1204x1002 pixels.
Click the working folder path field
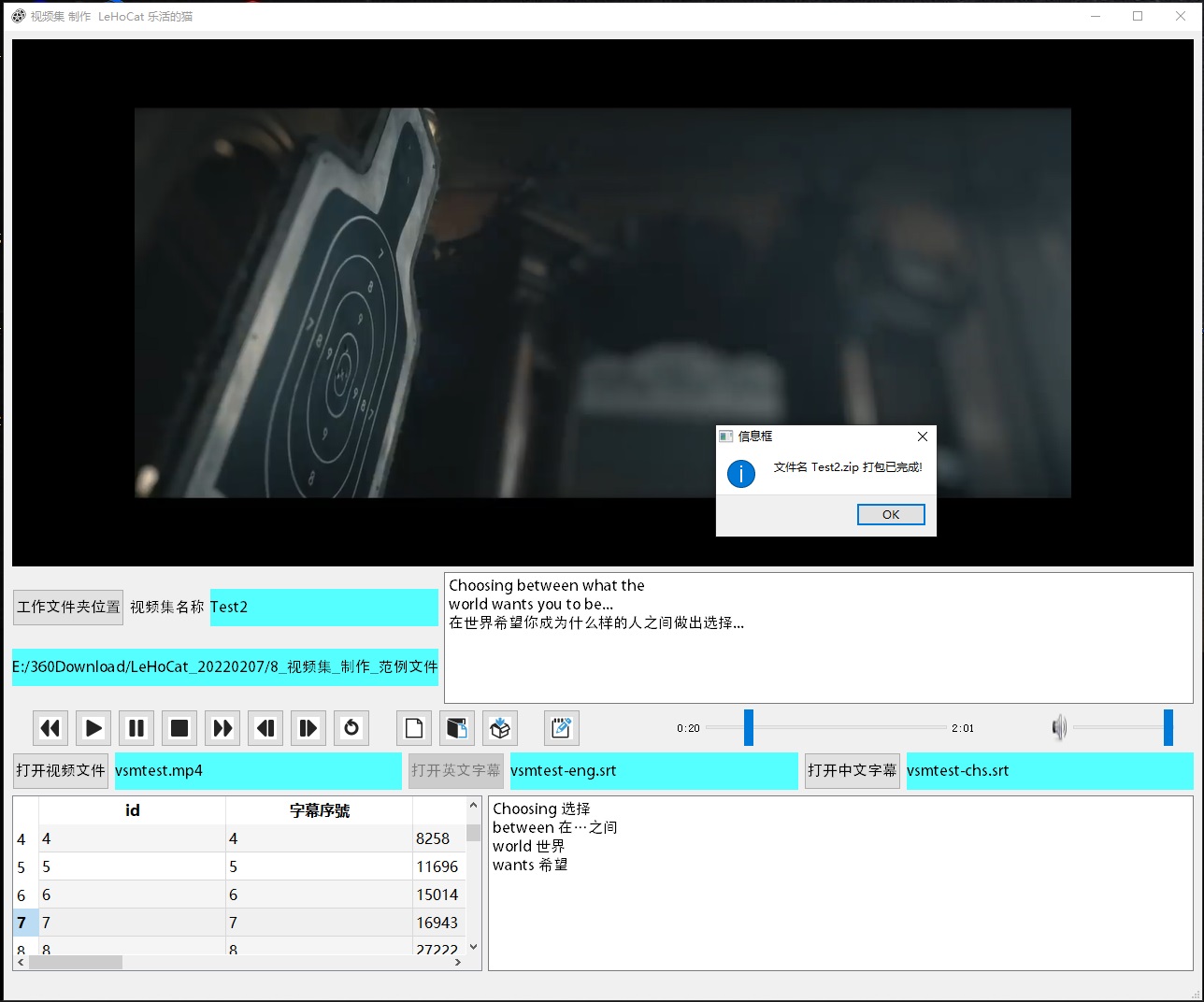point(225,666)
